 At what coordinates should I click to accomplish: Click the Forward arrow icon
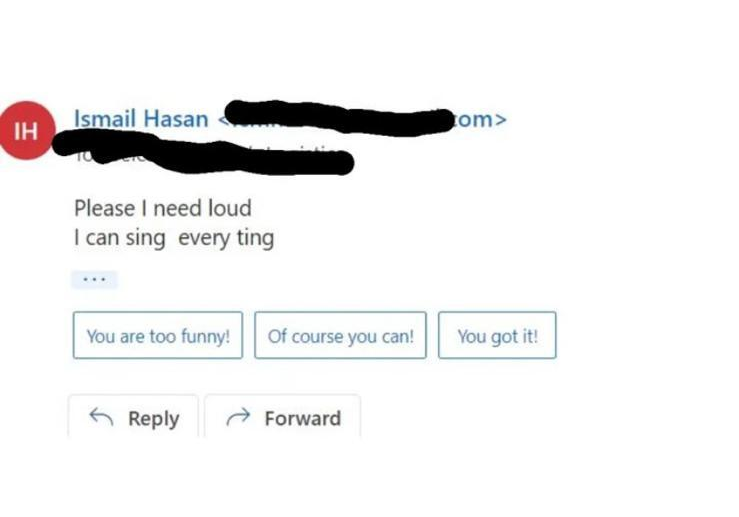click(238, 417)
